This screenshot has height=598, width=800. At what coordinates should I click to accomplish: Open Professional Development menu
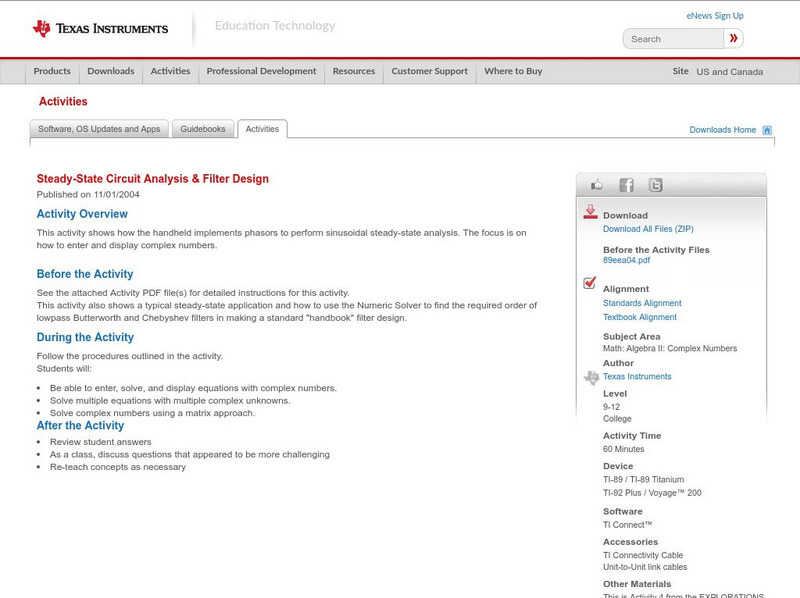coord(261,71)
